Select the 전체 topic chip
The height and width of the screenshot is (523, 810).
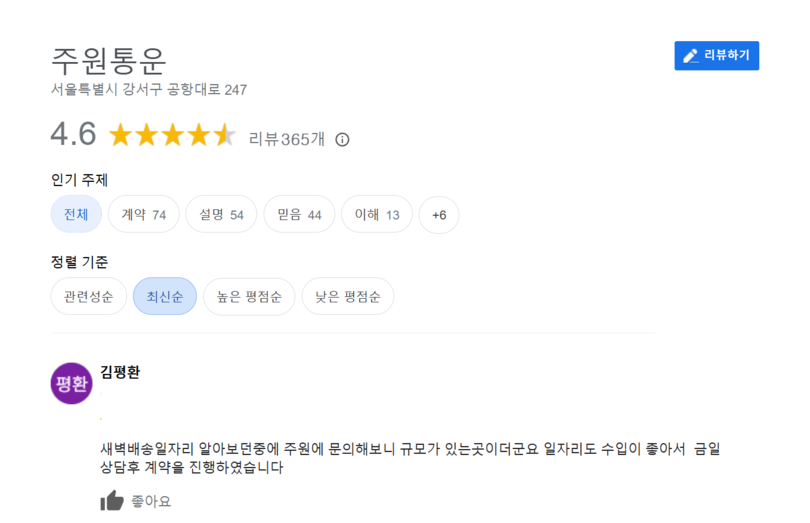tap(76, 214)
